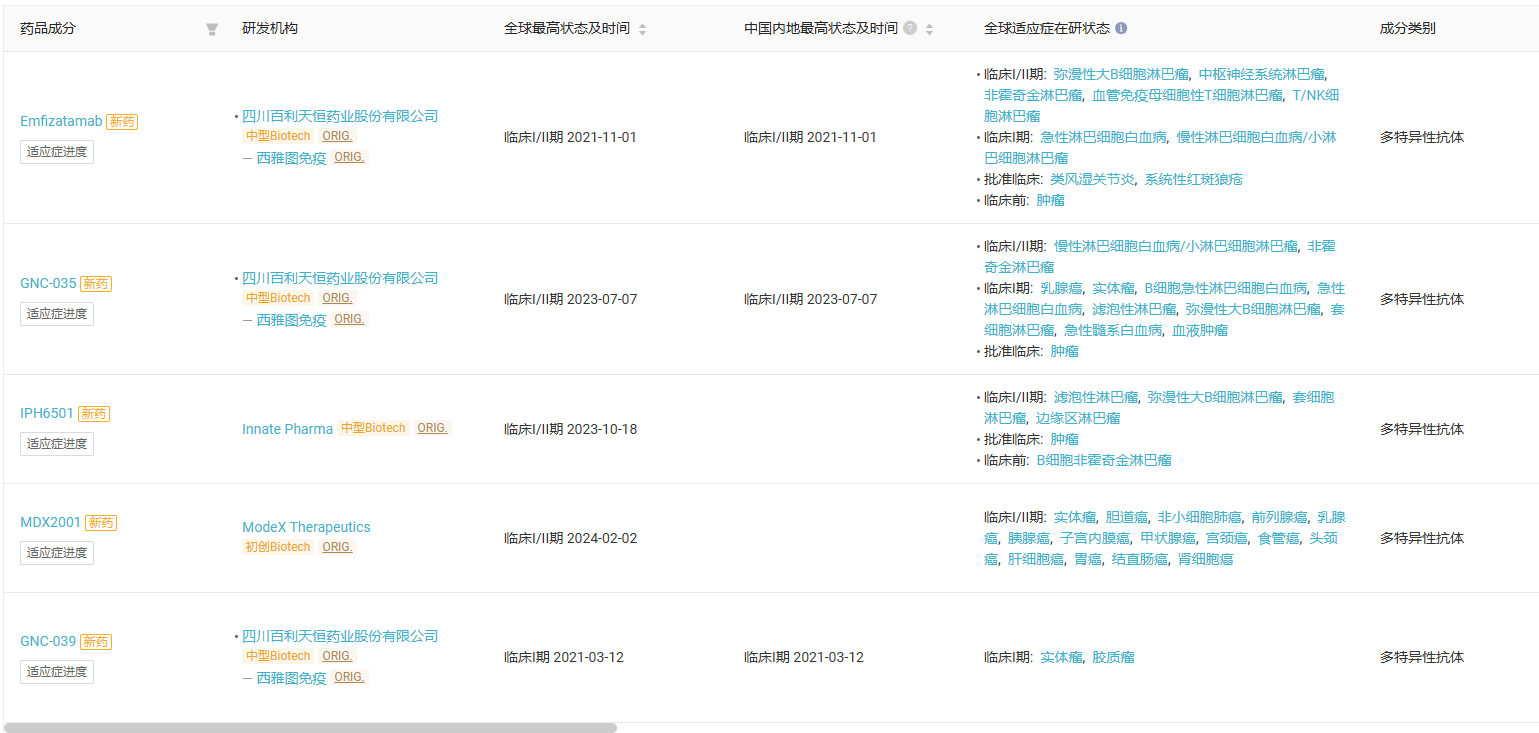Sort by 全球最高状态及时间 arrows
Image resolution: width=1539 pixels, height=733 pixels.
[x=642, y=29]
